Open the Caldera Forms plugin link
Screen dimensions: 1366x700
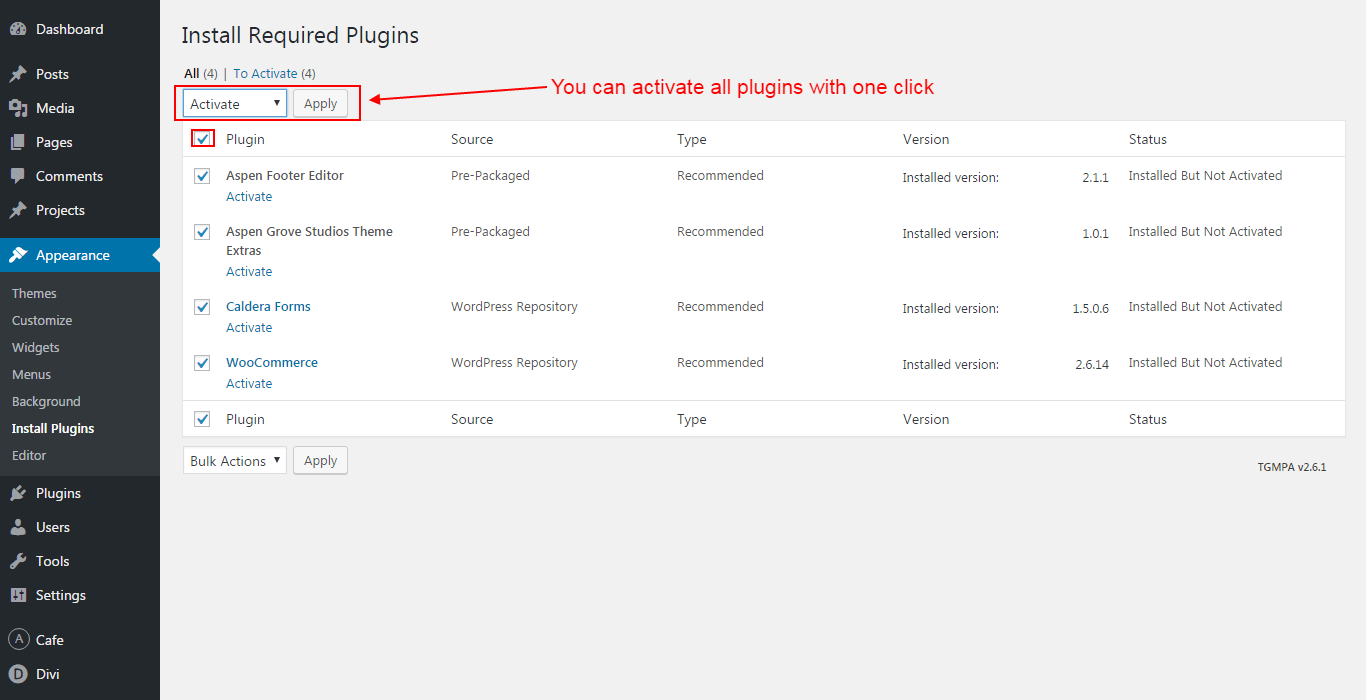pyautogui.click(x=268, y=307)
